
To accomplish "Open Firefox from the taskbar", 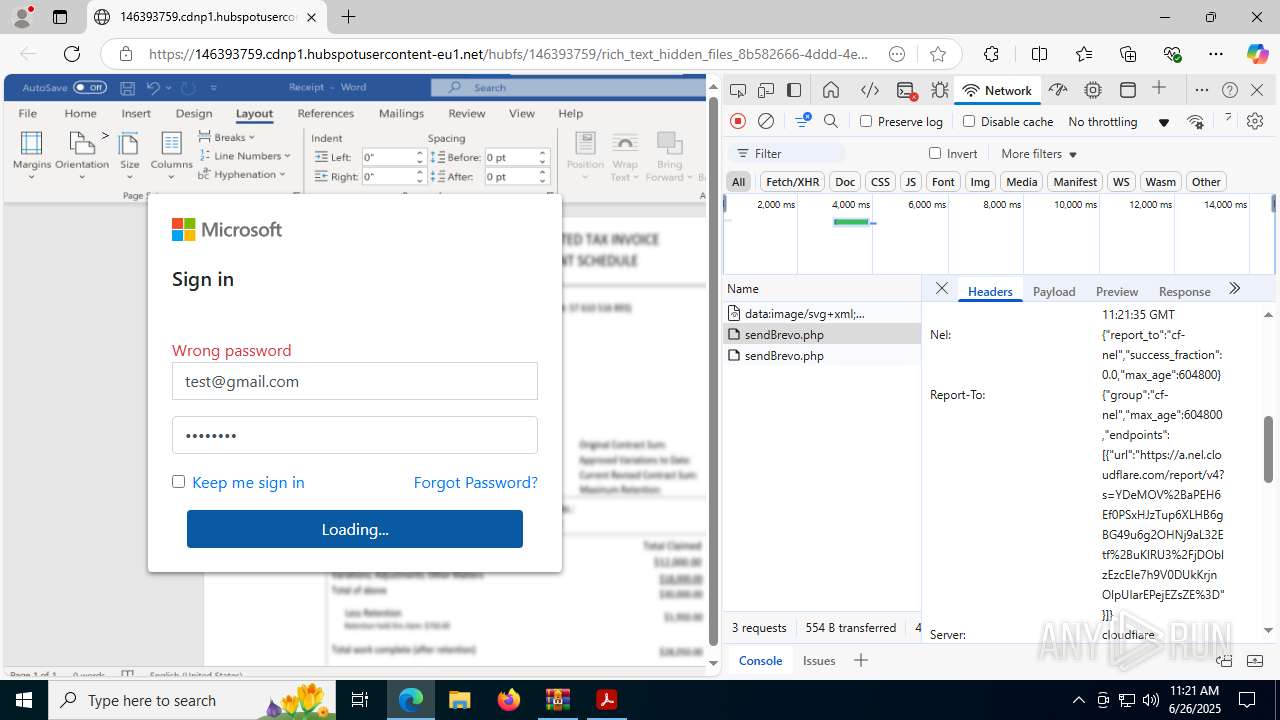I will click(509, 700).
